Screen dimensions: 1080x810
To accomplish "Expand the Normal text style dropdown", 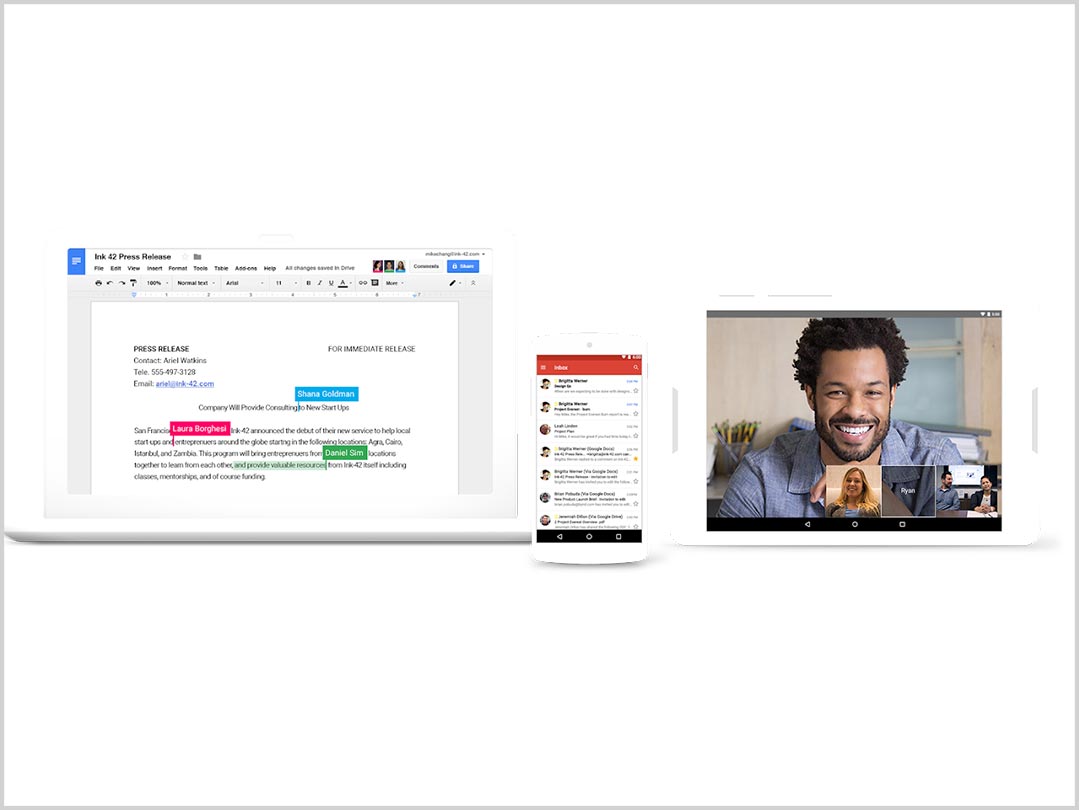I will (195, 283).
